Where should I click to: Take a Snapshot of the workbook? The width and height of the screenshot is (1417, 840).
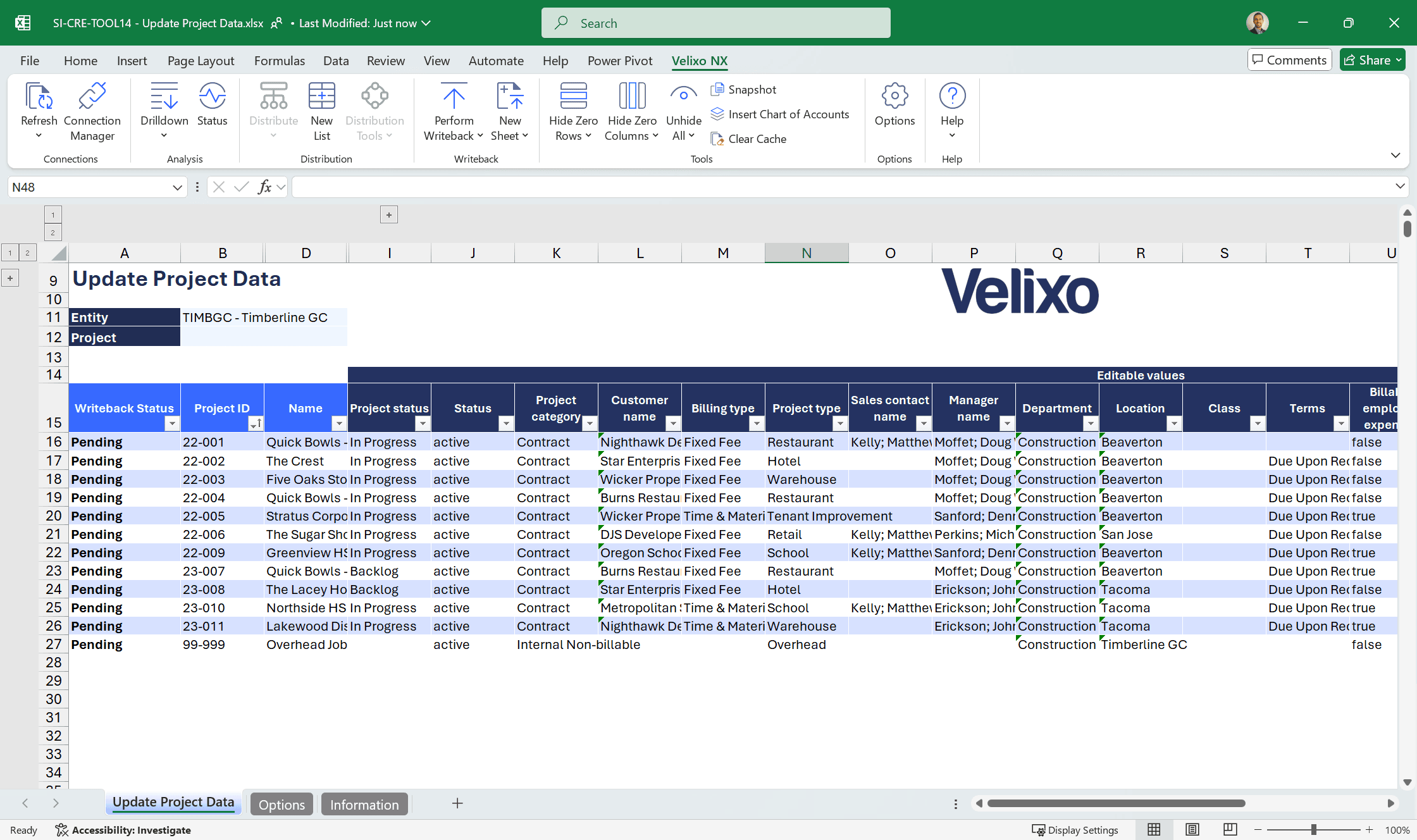743,90
